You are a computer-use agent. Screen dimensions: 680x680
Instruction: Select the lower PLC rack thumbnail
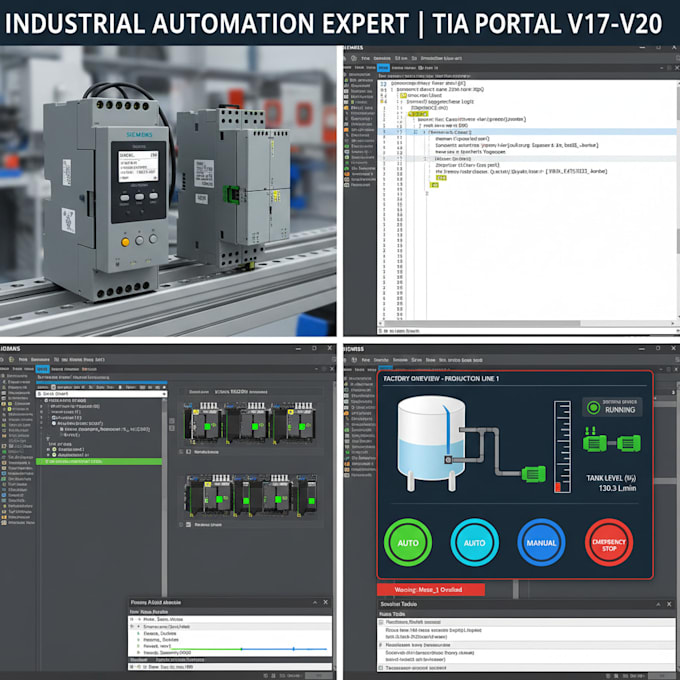(x=252, y=495)
